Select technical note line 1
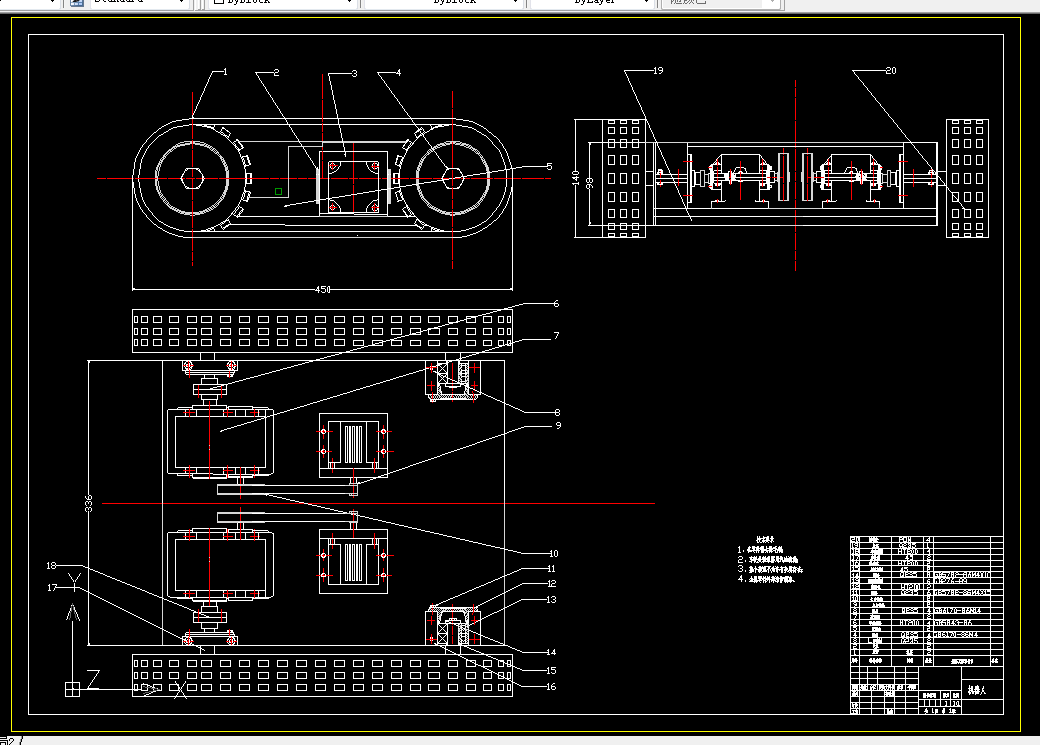 [x=760, y=550]
